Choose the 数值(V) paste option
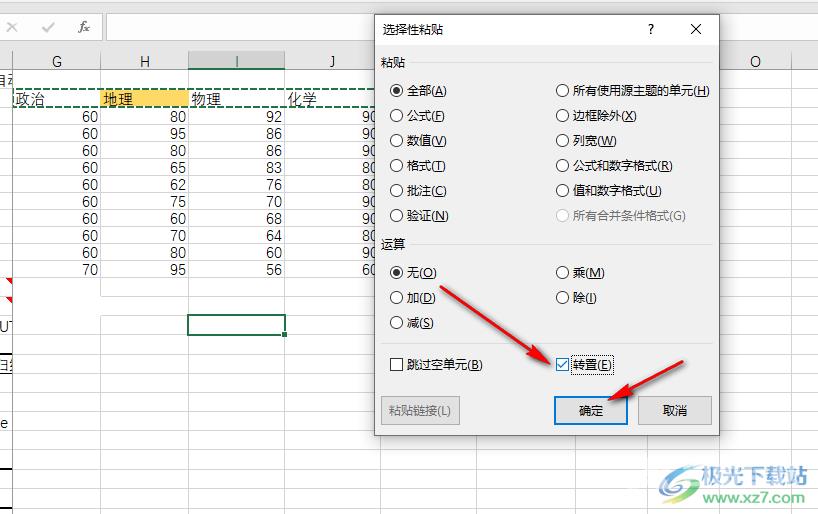 coord(418,141)
